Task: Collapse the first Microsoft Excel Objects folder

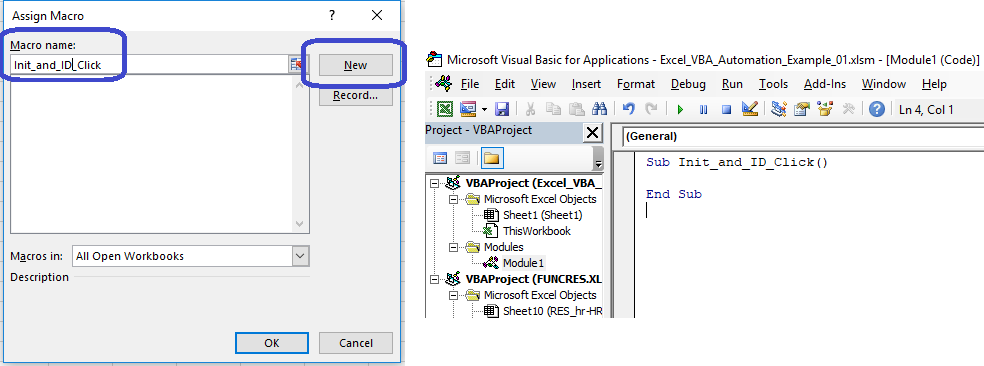Action: (453, 199)
